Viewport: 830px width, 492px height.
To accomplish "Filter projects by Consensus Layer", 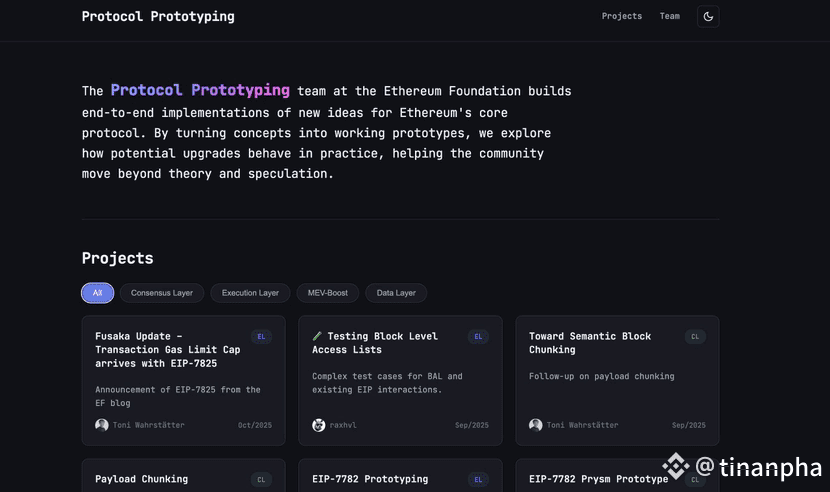I will [162, 293].
